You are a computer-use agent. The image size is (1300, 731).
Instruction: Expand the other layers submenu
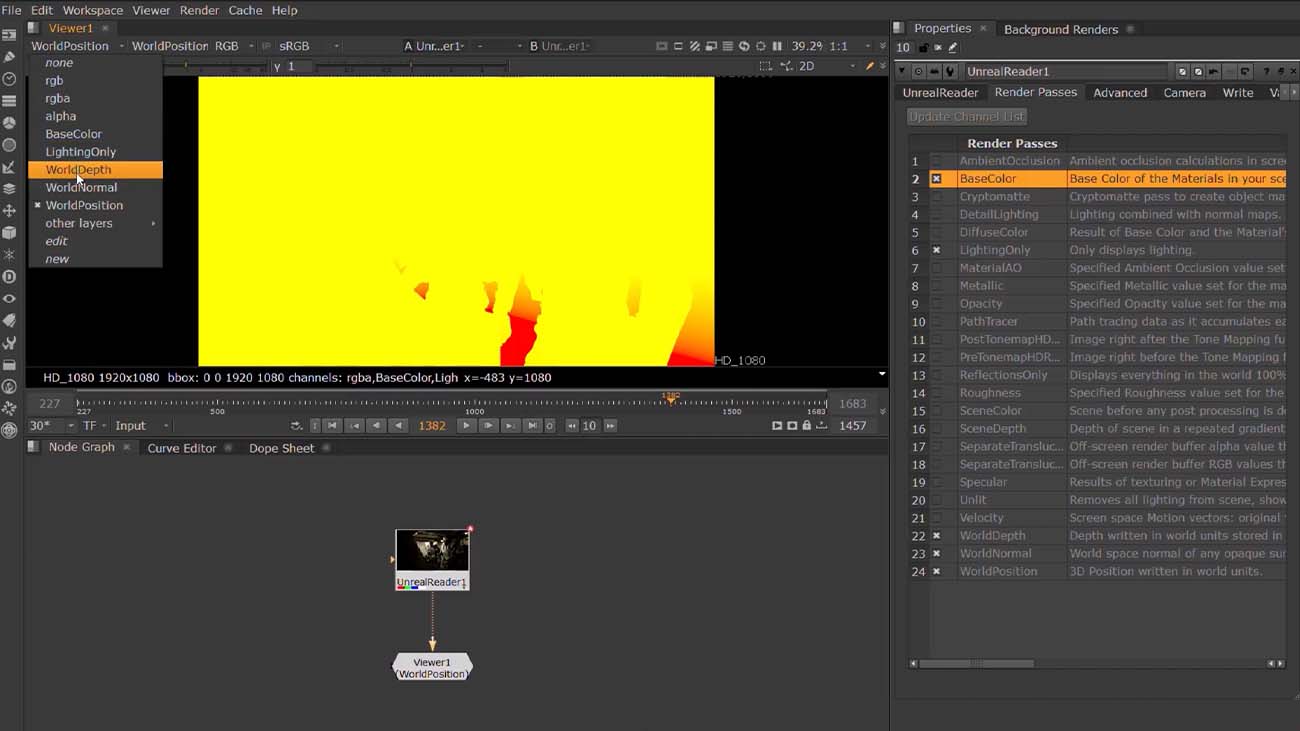coord(95,224)
